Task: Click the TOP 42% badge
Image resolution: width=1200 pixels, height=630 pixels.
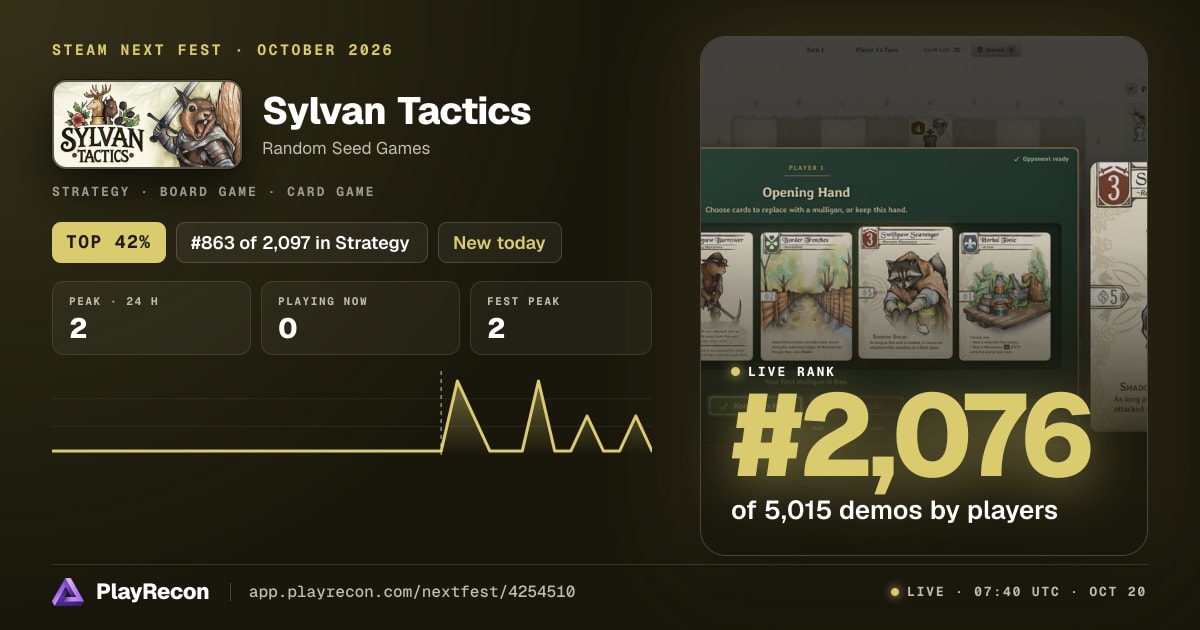Action: click(109, 242)
